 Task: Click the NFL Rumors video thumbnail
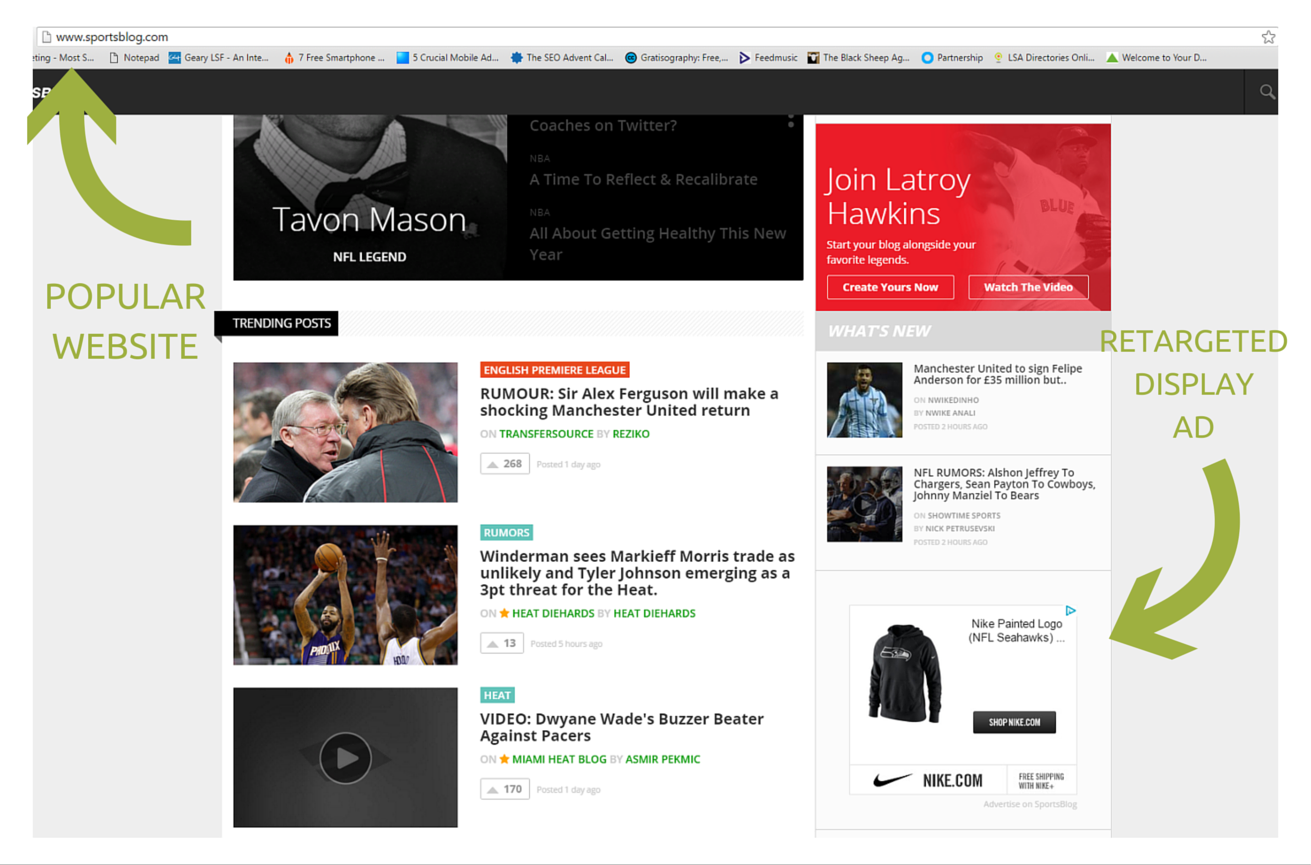coord(864,504)
